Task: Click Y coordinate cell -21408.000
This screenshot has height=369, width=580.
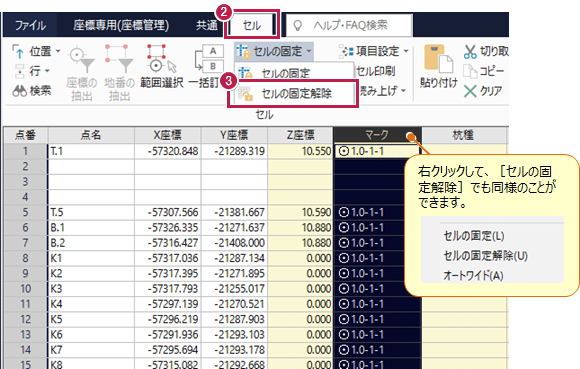Action: coord(234,243)
